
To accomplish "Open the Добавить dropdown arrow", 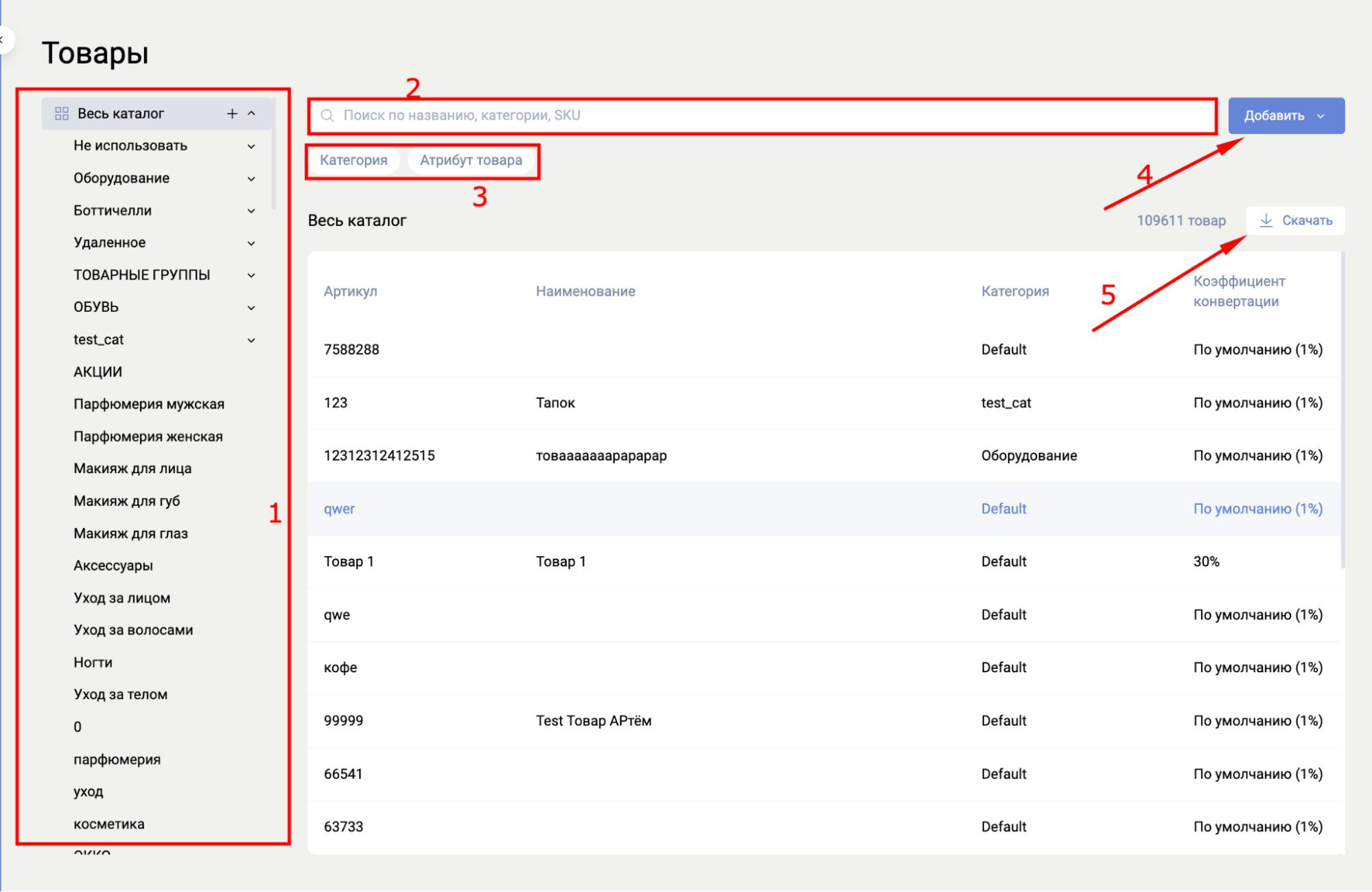I will [x=1321, y=116].
